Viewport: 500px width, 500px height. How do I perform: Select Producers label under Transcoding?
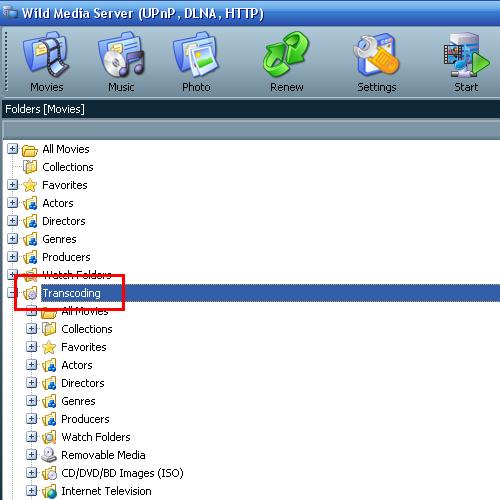[85, 419]
